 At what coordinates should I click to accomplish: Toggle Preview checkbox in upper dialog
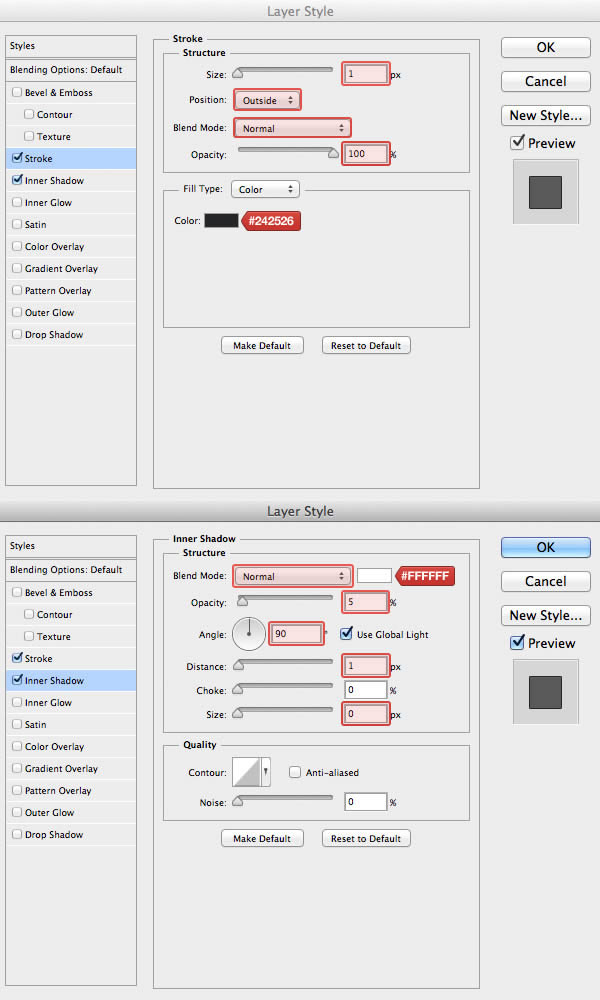tap(518, 143)
